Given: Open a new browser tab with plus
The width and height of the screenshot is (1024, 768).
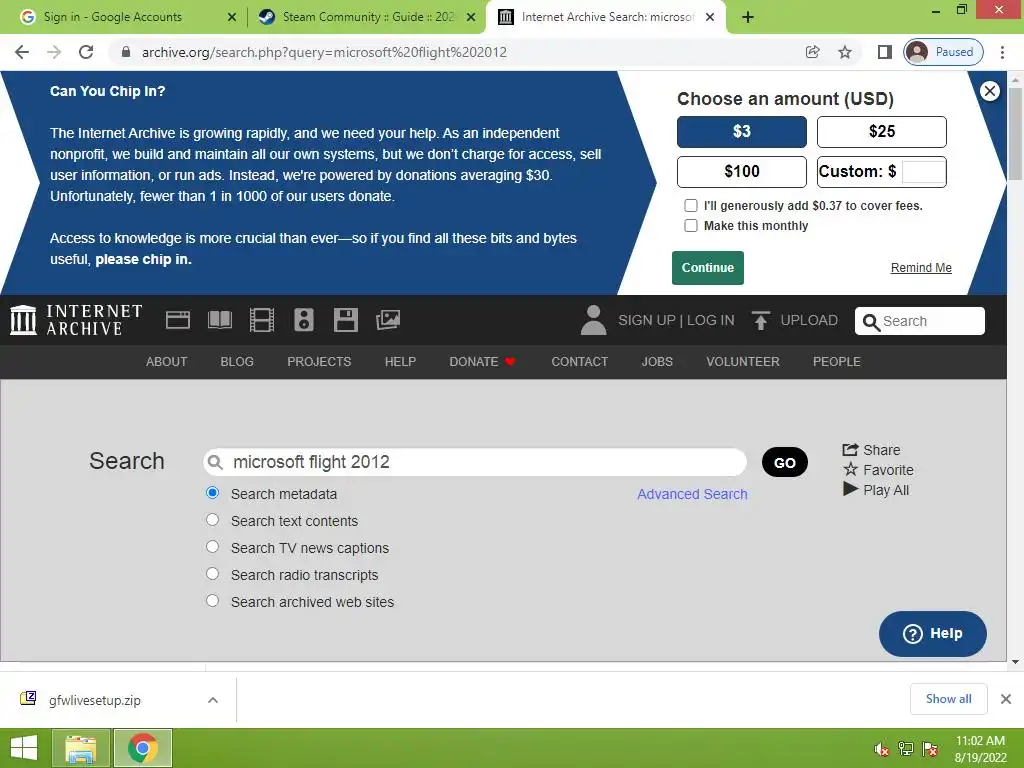Looking at the screenshot, I should [x=748, y=17].
